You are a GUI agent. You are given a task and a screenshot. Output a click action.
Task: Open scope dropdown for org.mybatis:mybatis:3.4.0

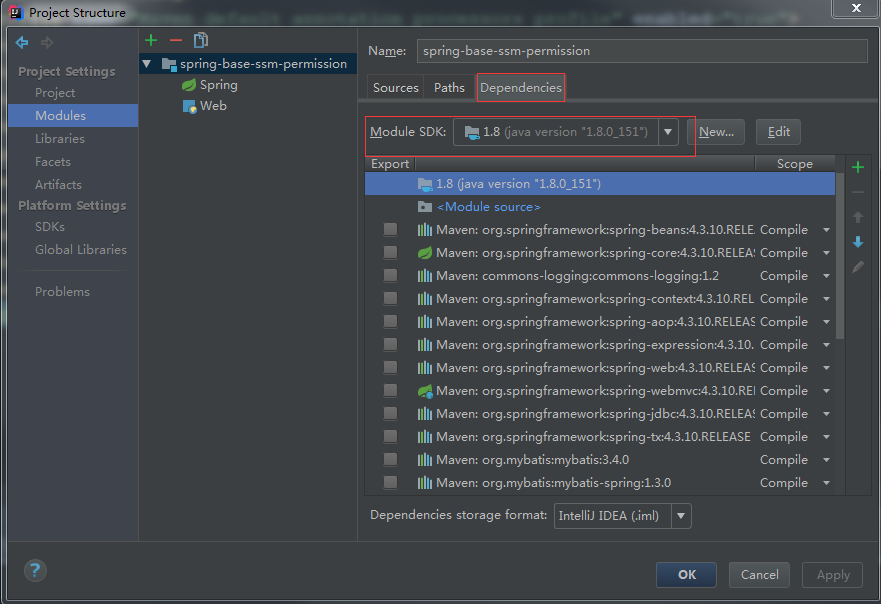826,460
